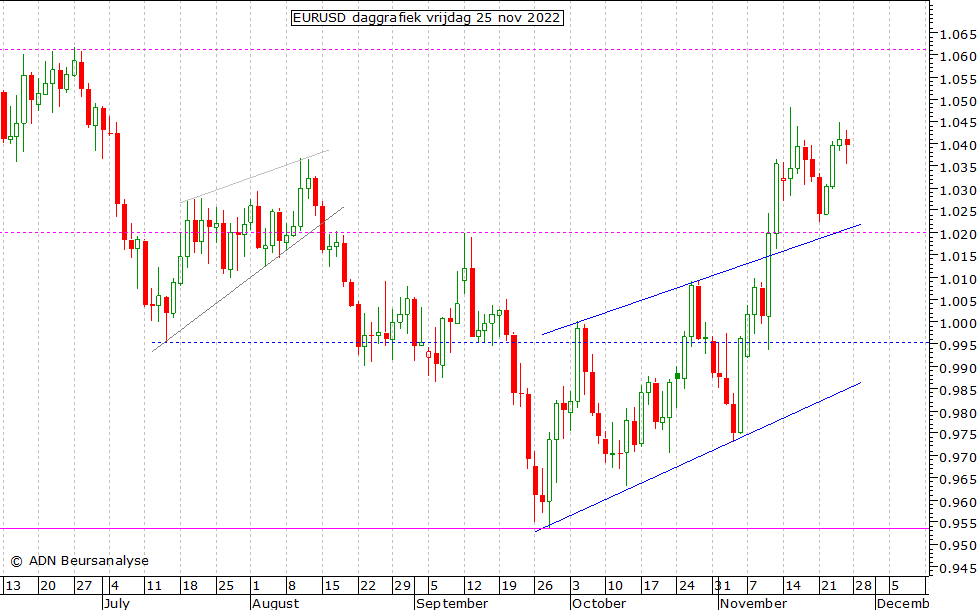Click the 0.995 price axis label
980x610 pixels.
[958, 346]
